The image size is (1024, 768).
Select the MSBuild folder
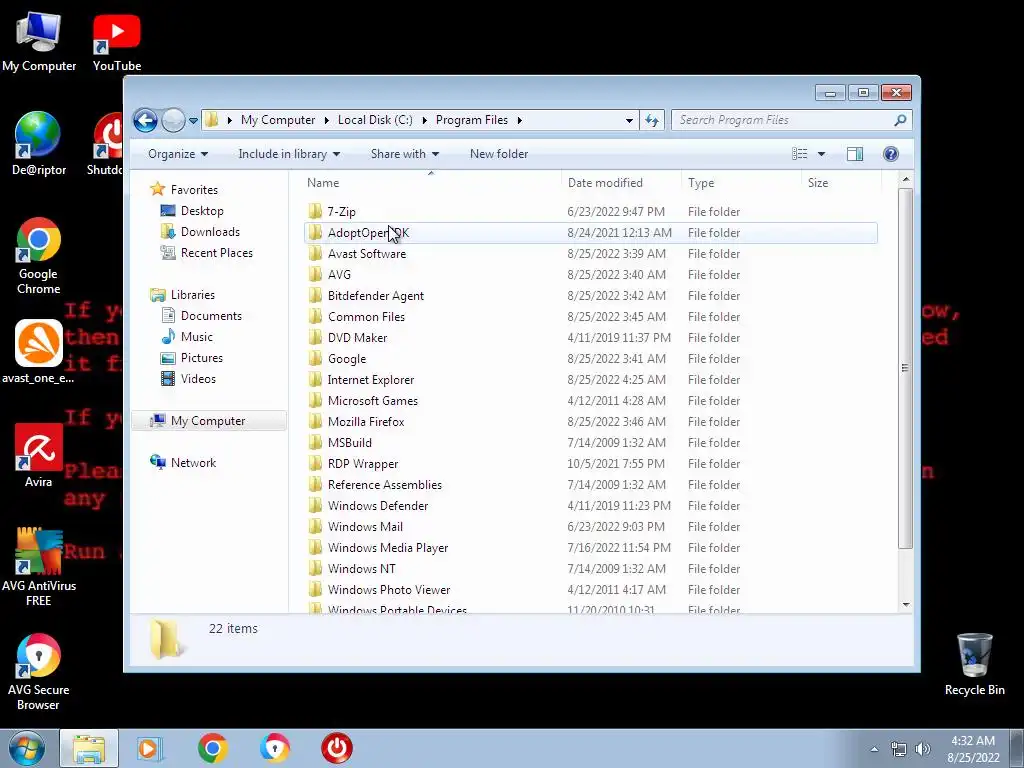click(349, 443)
